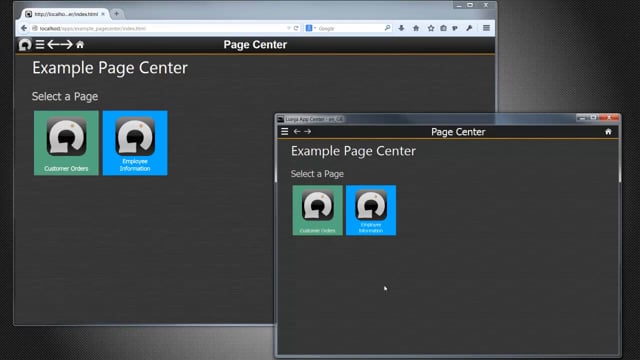Open the hamburger menu in browser Page Center
Image resolution: width=640 pixels, height=360 pixels.
point(40,44)
